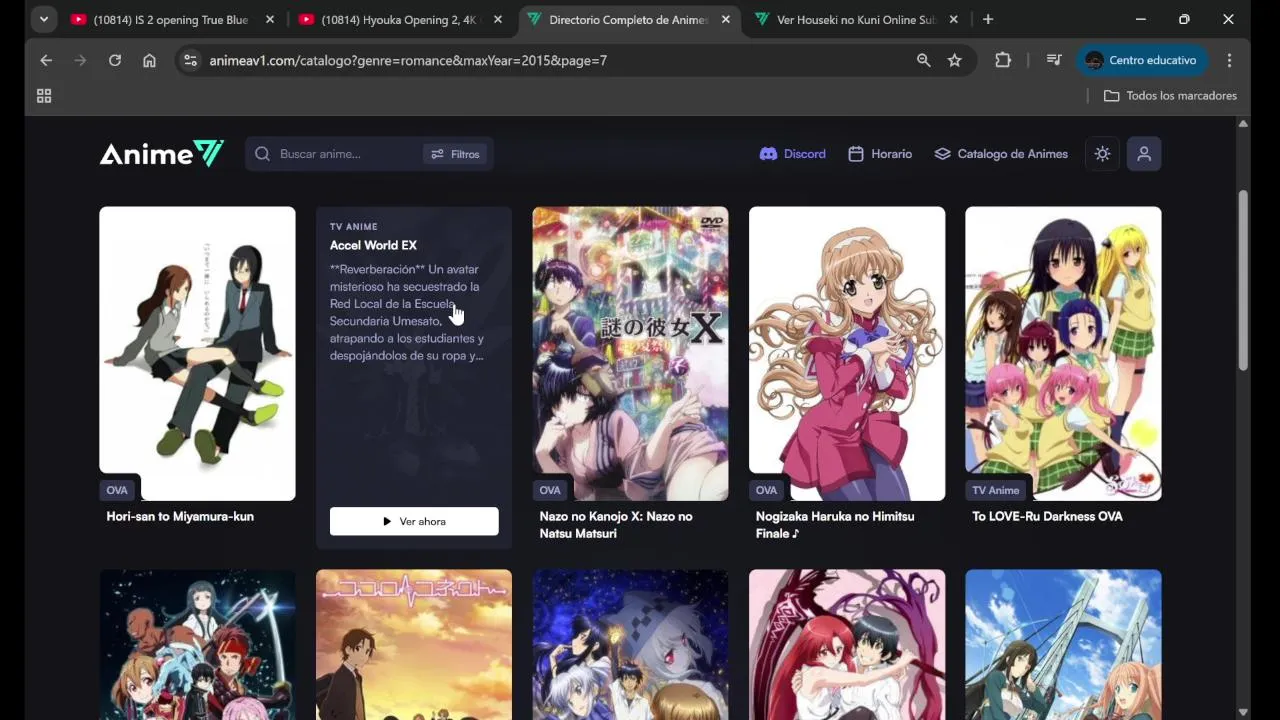Open the Discord link
The height and width of the screenshot is (720, 1280).
point(793,154)
